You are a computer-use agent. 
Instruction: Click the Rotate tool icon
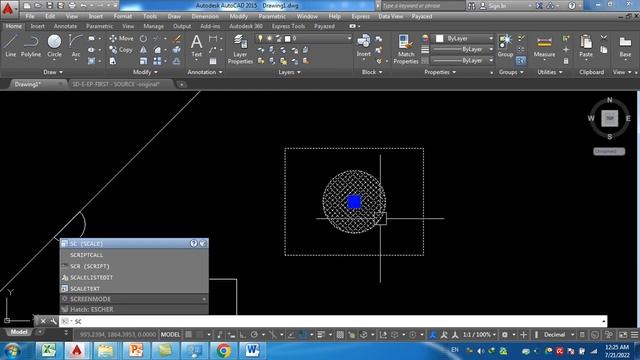tap(143, 39)
